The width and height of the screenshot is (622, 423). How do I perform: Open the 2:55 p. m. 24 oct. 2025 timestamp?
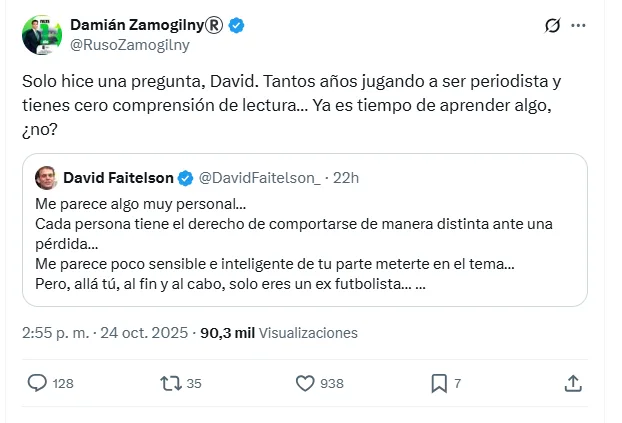pos(103,332)
